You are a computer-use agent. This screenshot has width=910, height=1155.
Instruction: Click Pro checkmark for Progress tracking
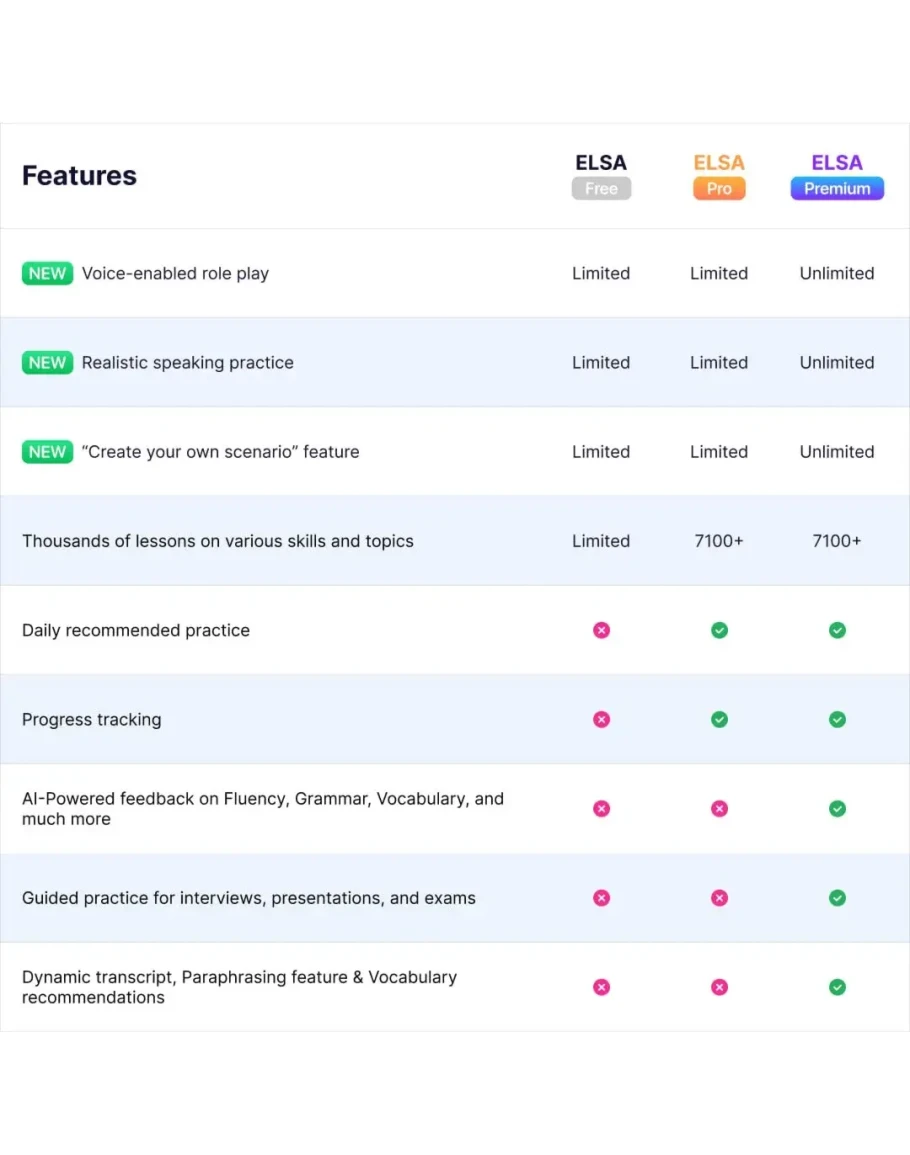click(719, 719)
